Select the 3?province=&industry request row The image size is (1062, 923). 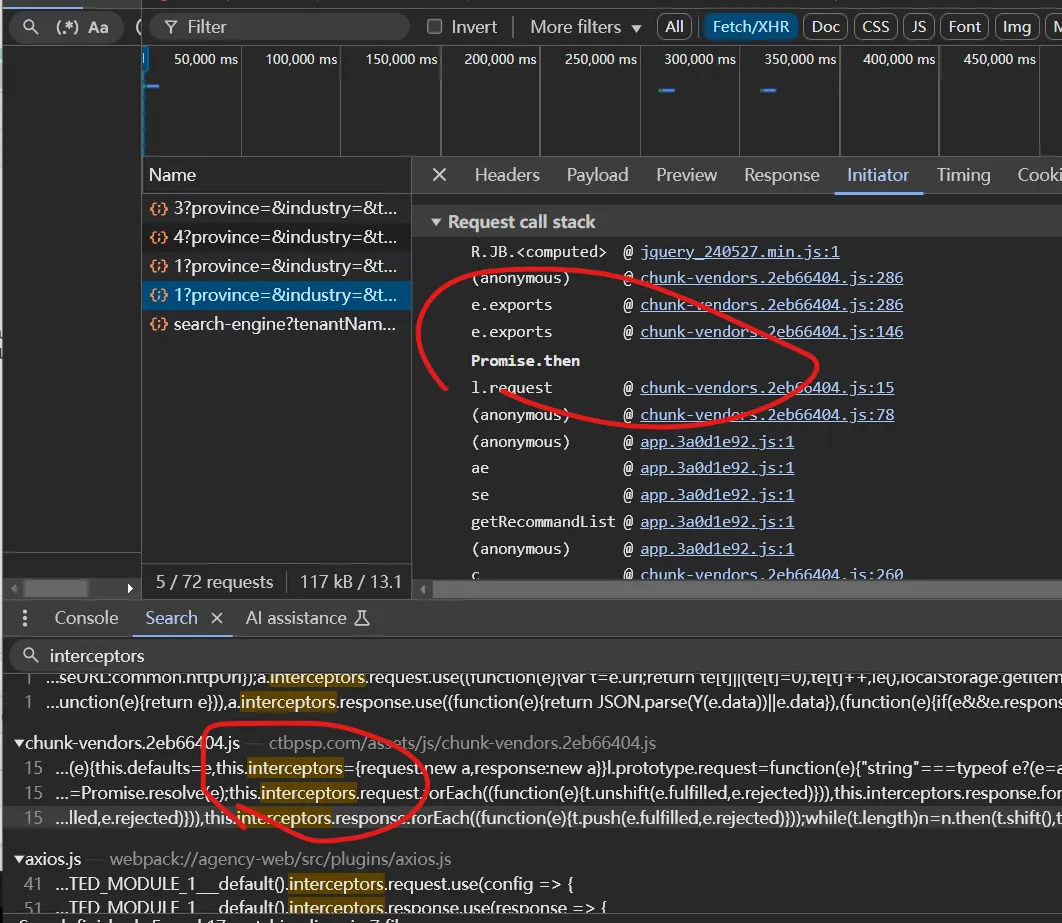[x=276, y=208]
